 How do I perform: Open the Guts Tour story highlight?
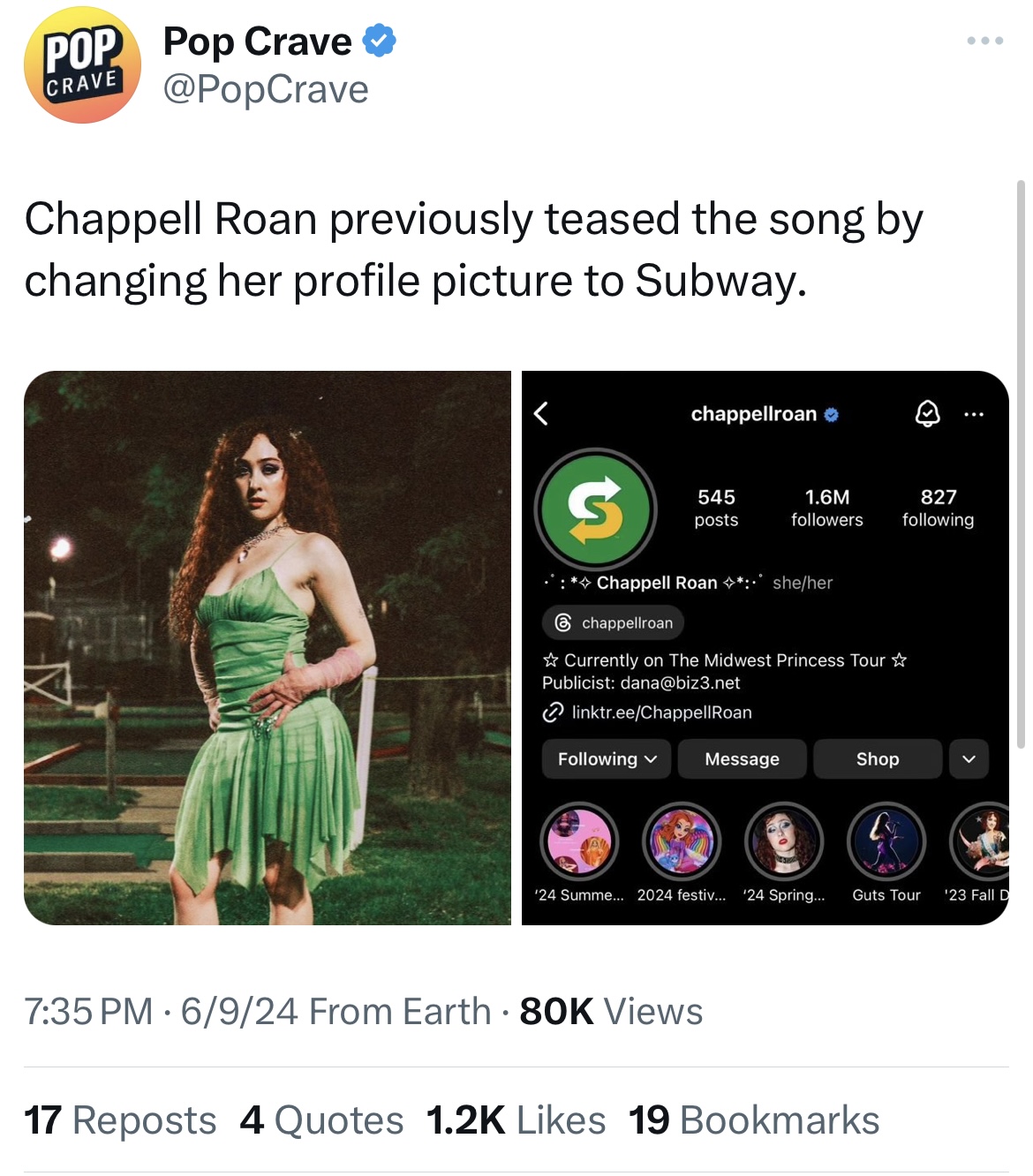886,841
